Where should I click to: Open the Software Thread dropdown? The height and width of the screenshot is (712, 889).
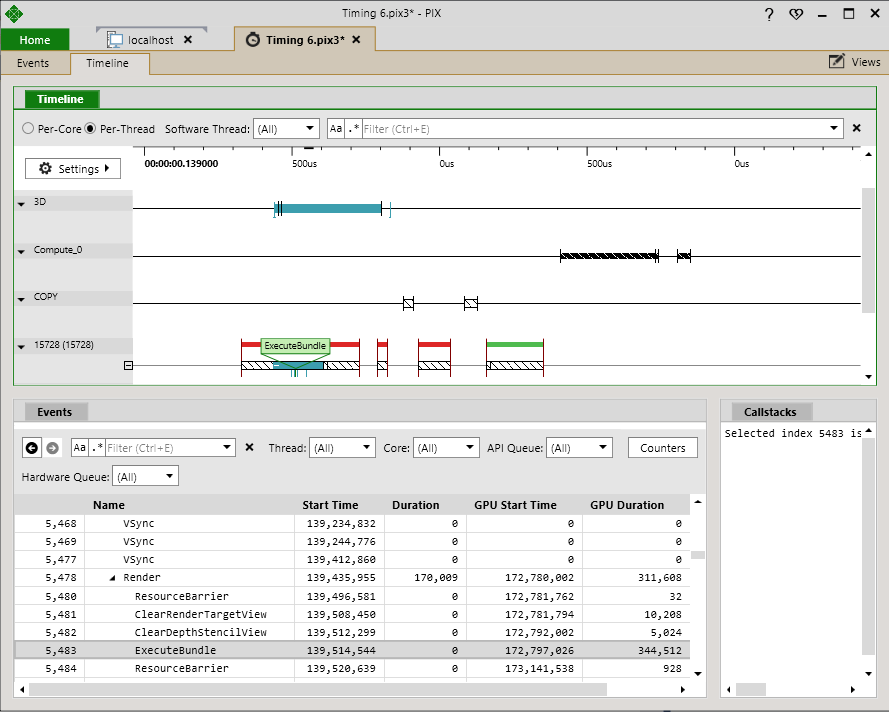(286, 129)
